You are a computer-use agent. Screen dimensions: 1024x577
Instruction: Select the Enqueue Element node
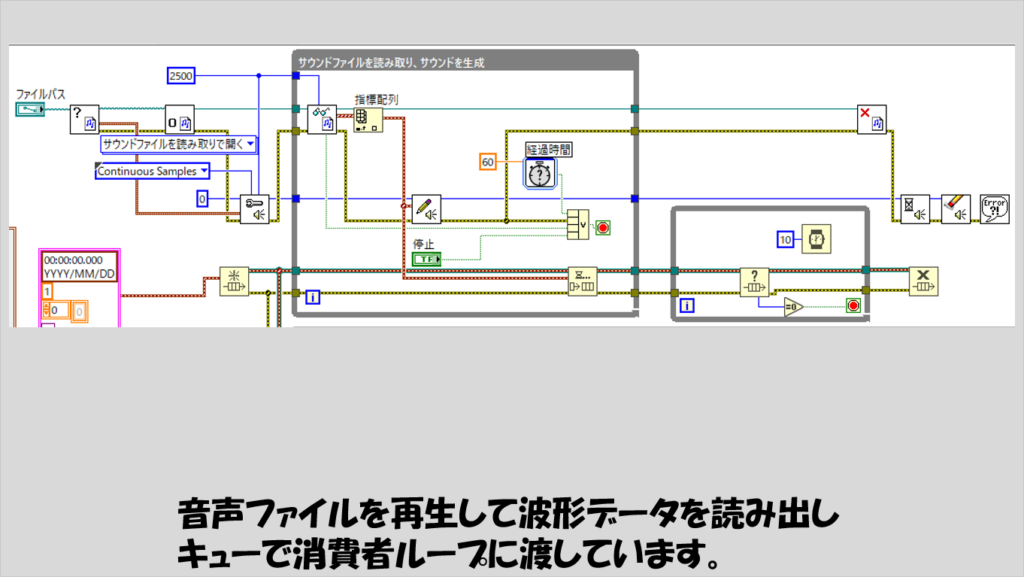[x=582, y=281]
